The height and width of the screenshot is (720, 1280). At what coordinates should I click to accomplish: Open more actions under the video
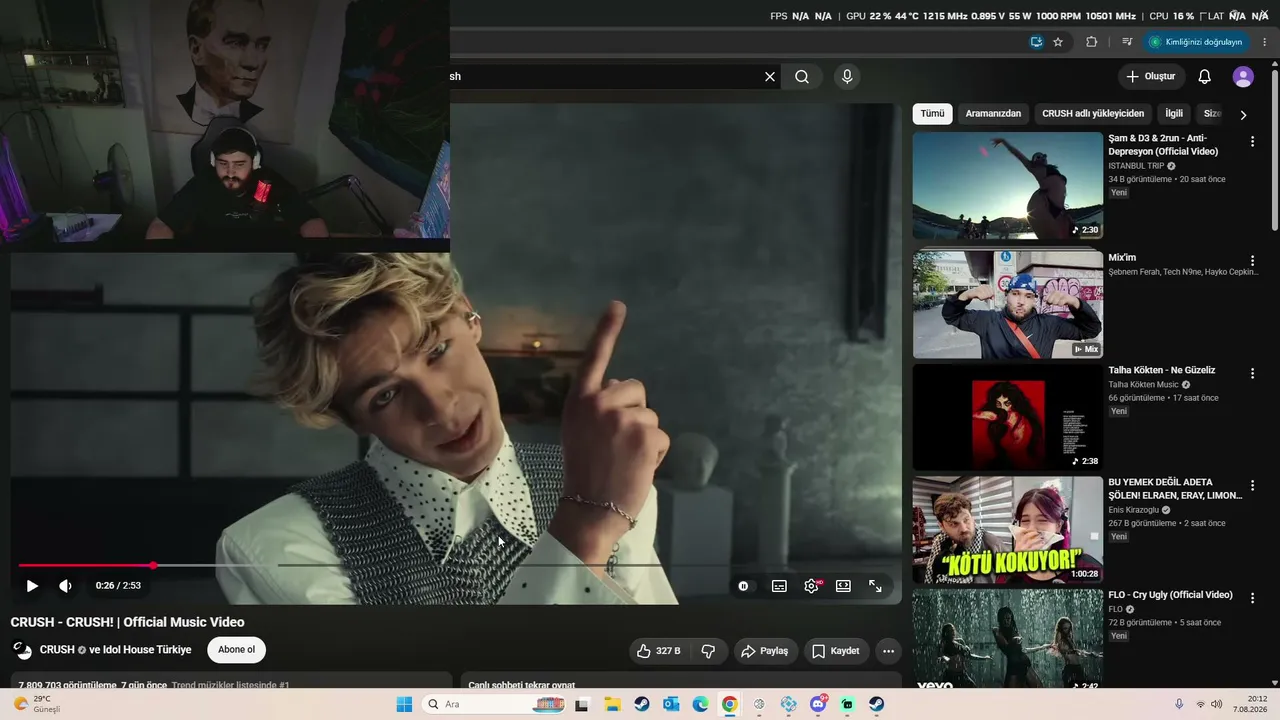tap(888, 651)
